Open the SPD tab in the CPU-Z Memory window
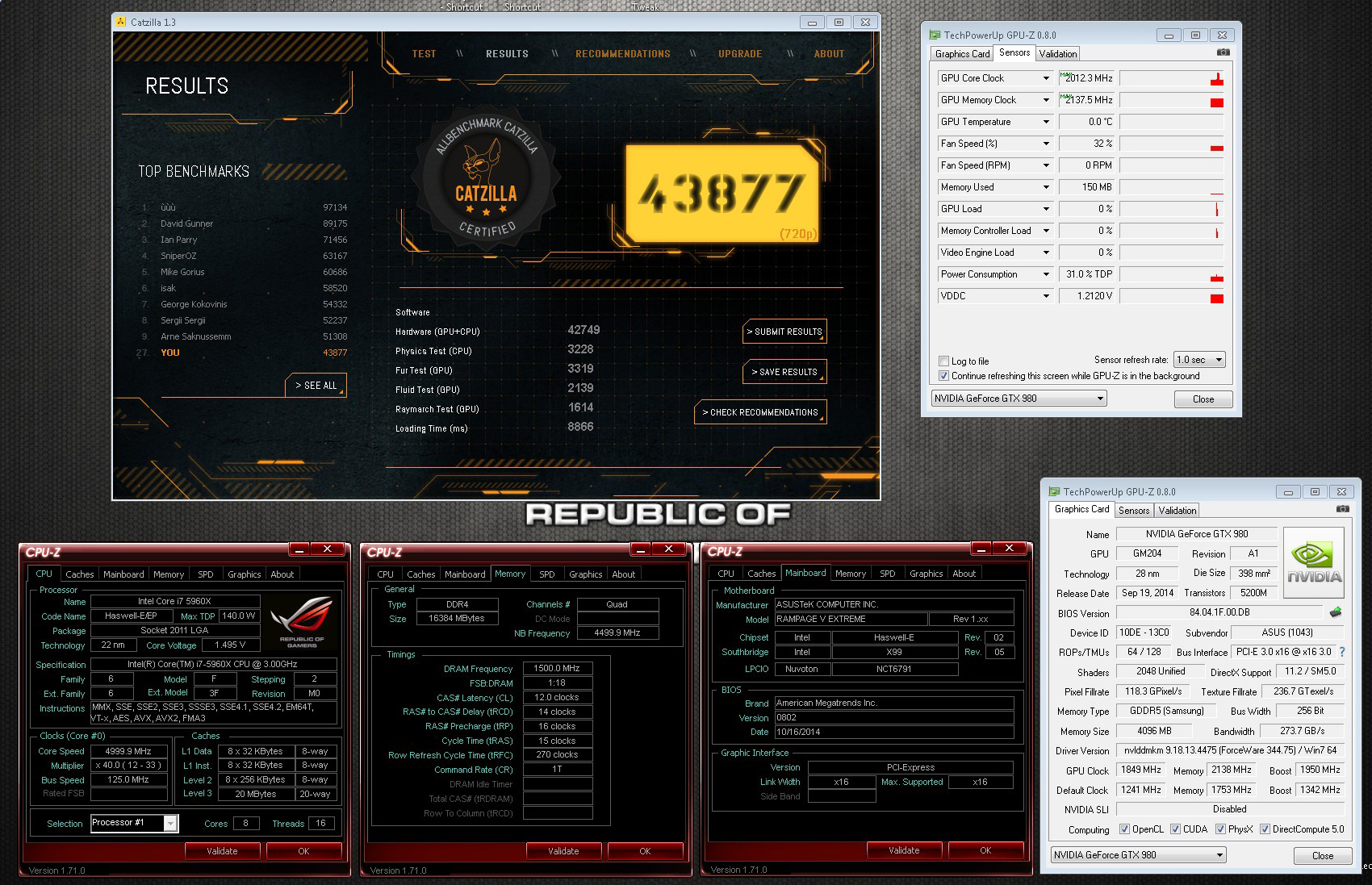The image size is (1372, 885). 547,574
